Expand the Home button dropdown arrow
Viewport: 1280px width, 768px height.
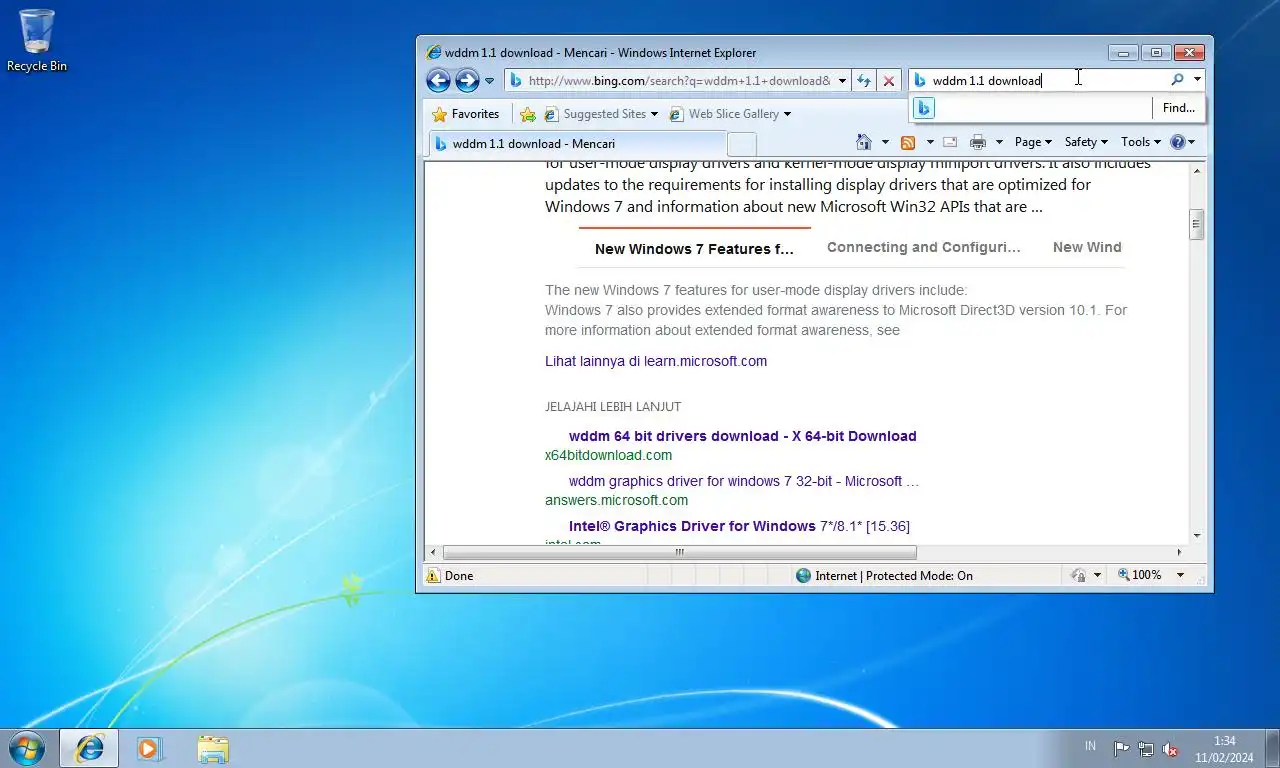885,142
